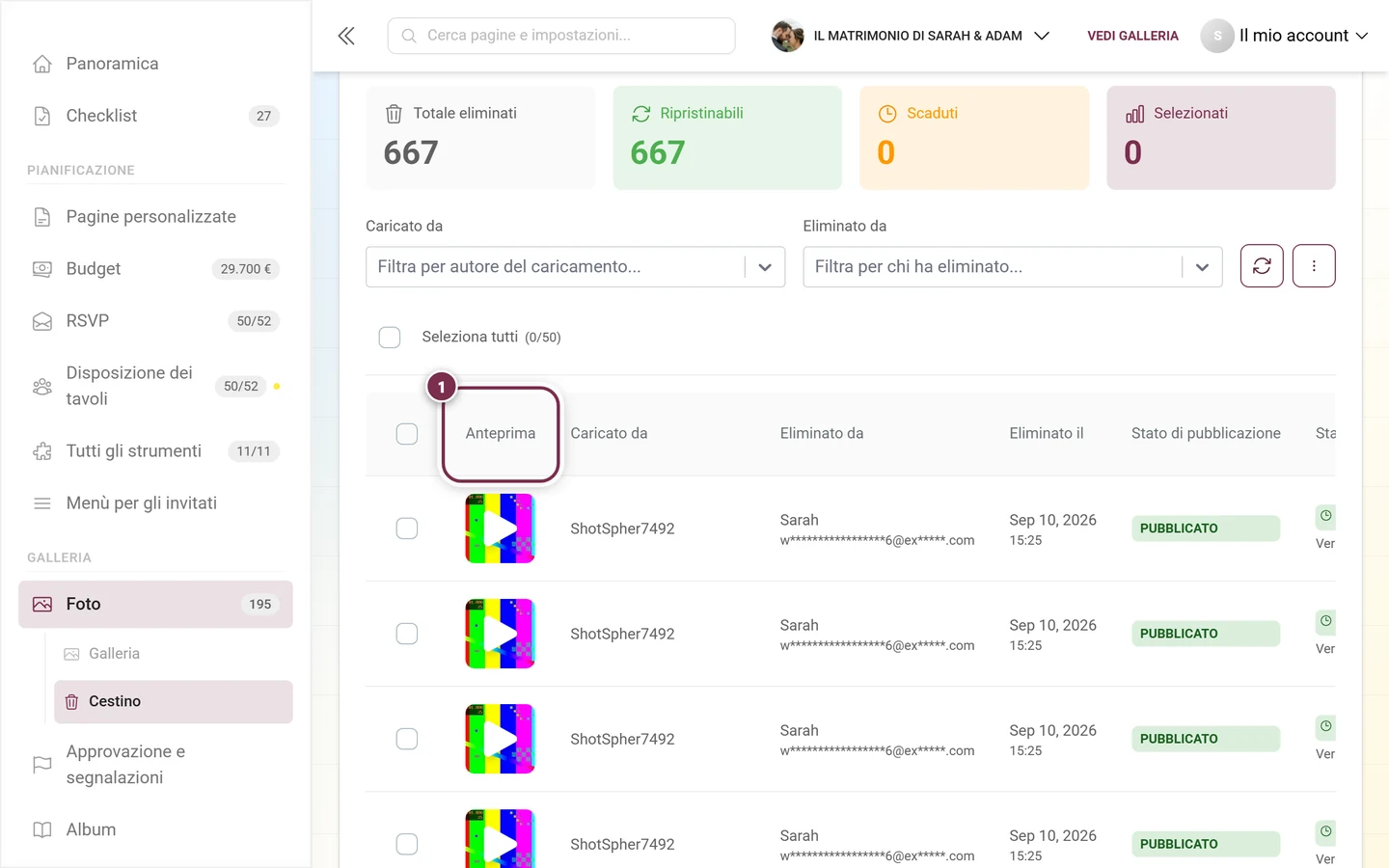Click the Scaduti clock icon
Viewport: 1389px width, 868px height.
(x=887, y=114)
